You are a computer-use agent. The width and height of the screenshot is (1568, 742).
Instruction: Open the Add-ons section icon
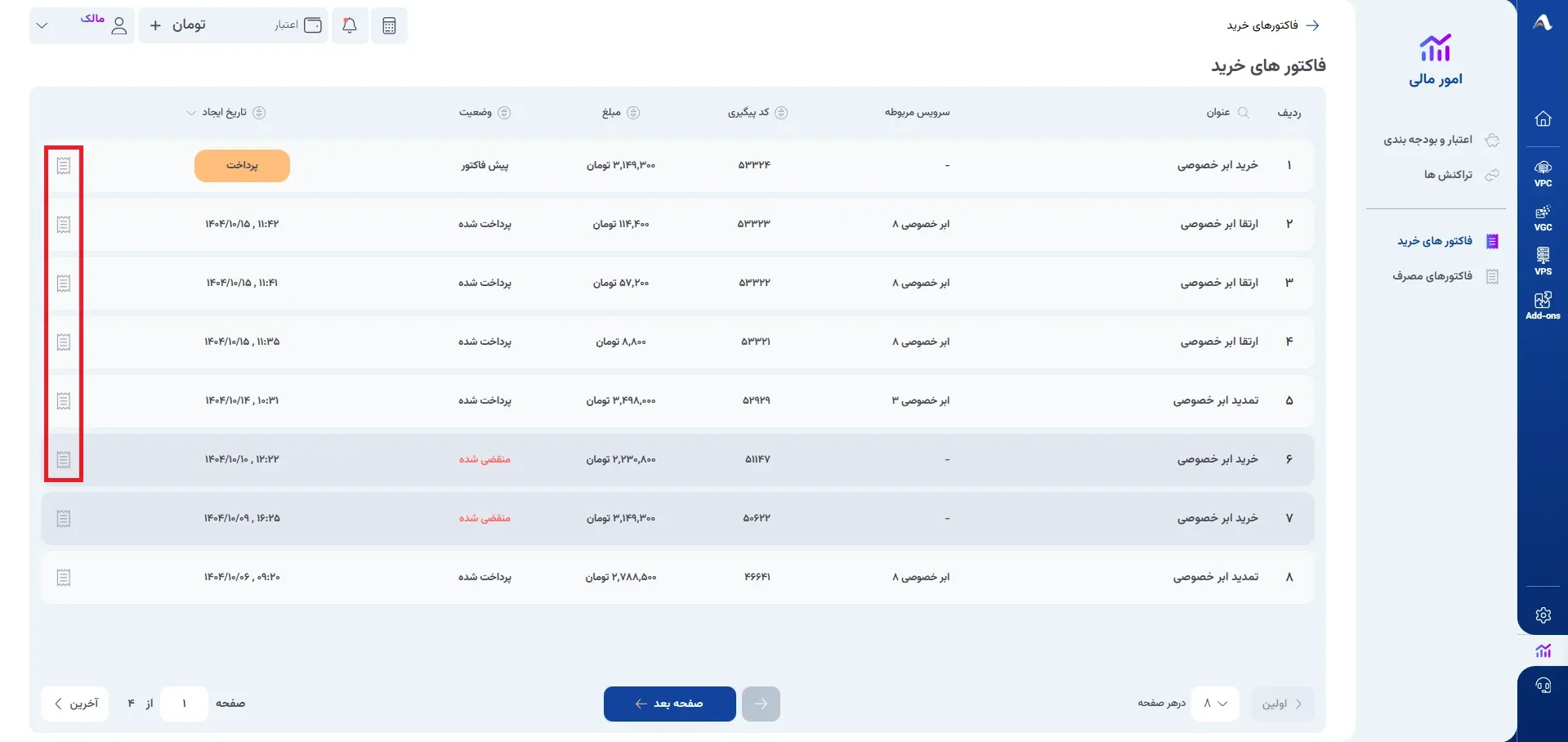point(1543,306)
